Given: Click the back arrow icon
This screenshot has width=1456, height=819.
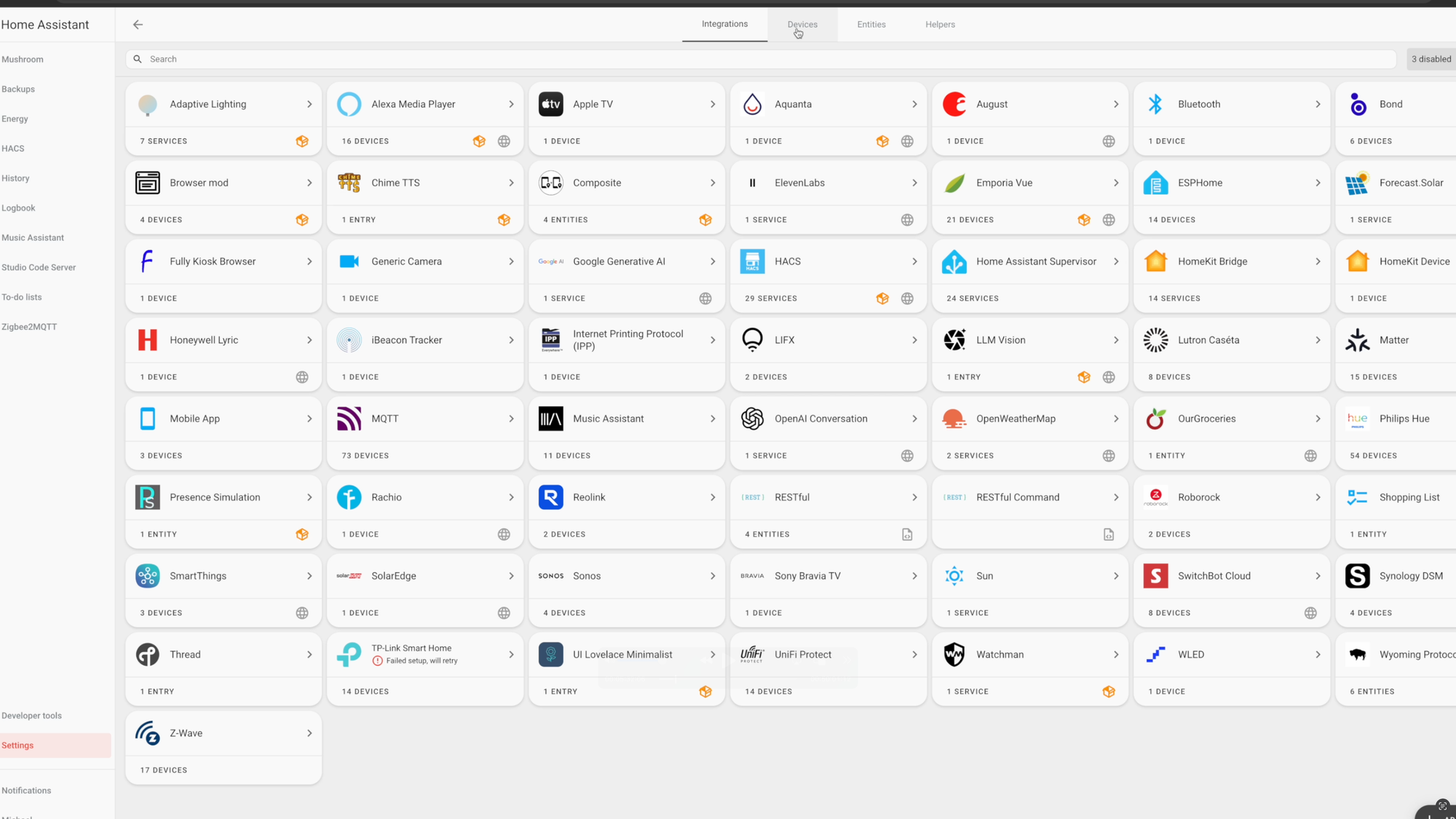Looking at the screenshot, I should pyautogui.click(x=138, y=24).
